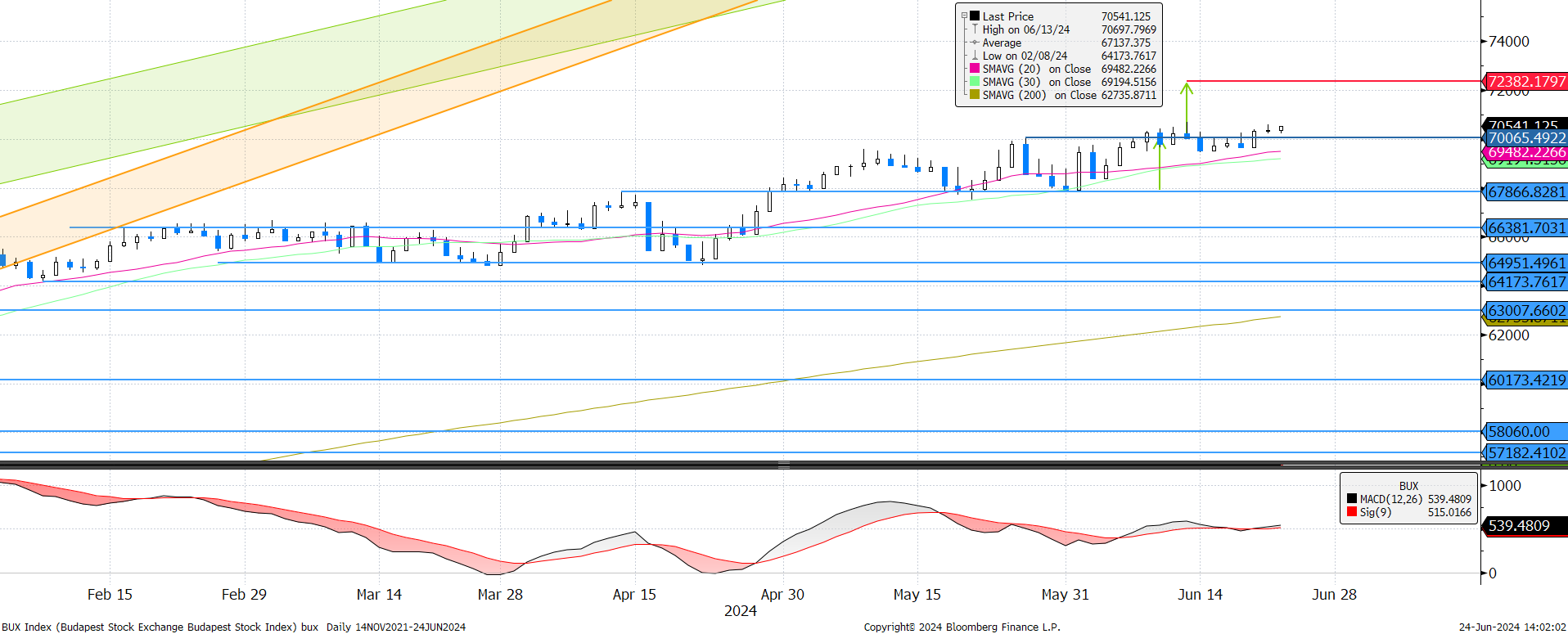Select the Last Price value 70541.125

tap(1125, 16)
